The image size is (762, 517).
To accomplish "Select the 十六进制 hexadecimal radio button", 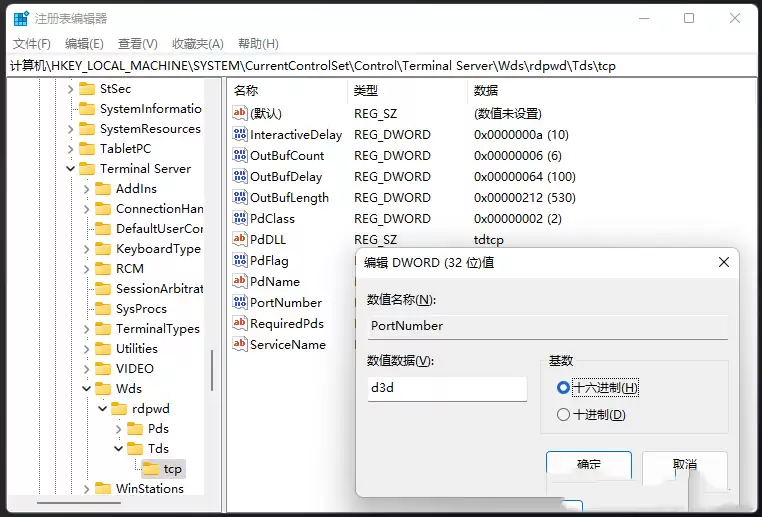I will 564,388.
